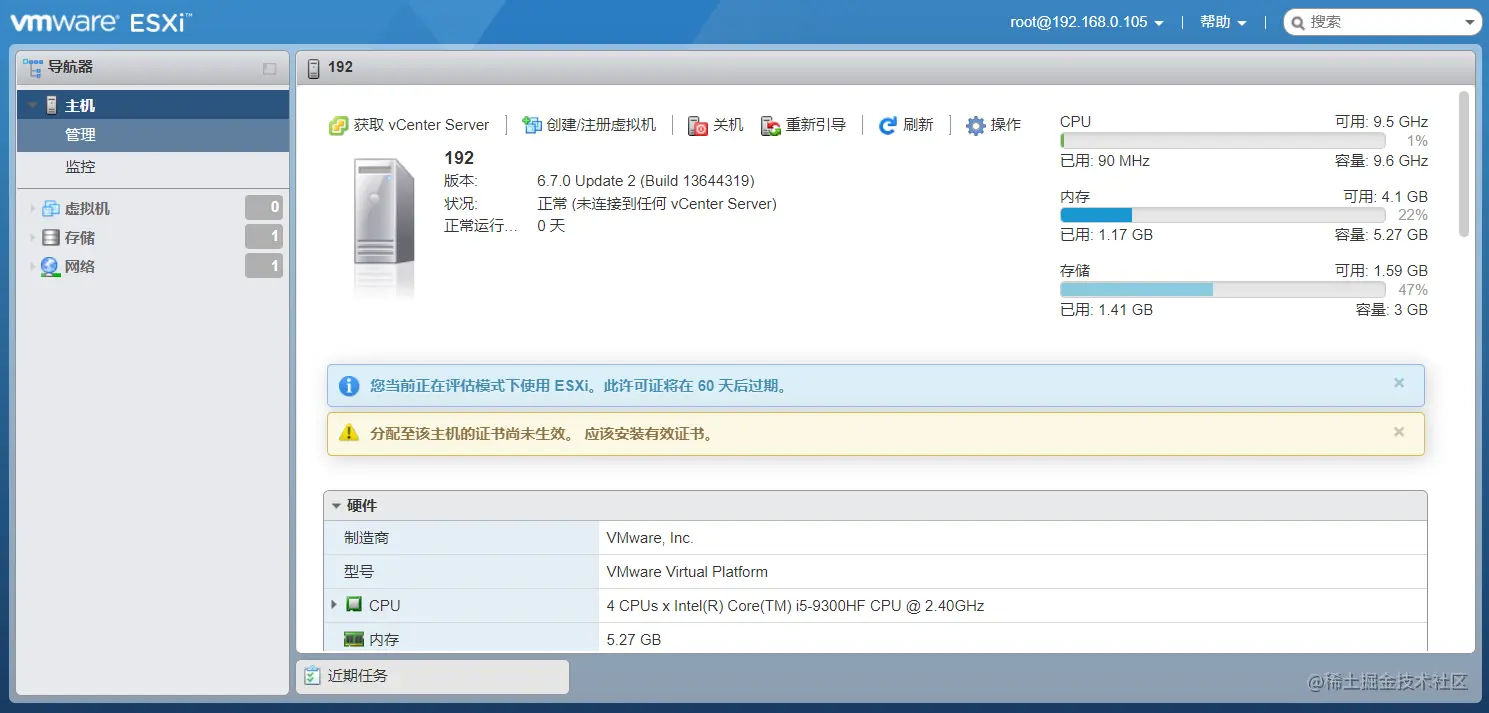
Task: Click the 网络 count badge 1
Action: point(264,266)
